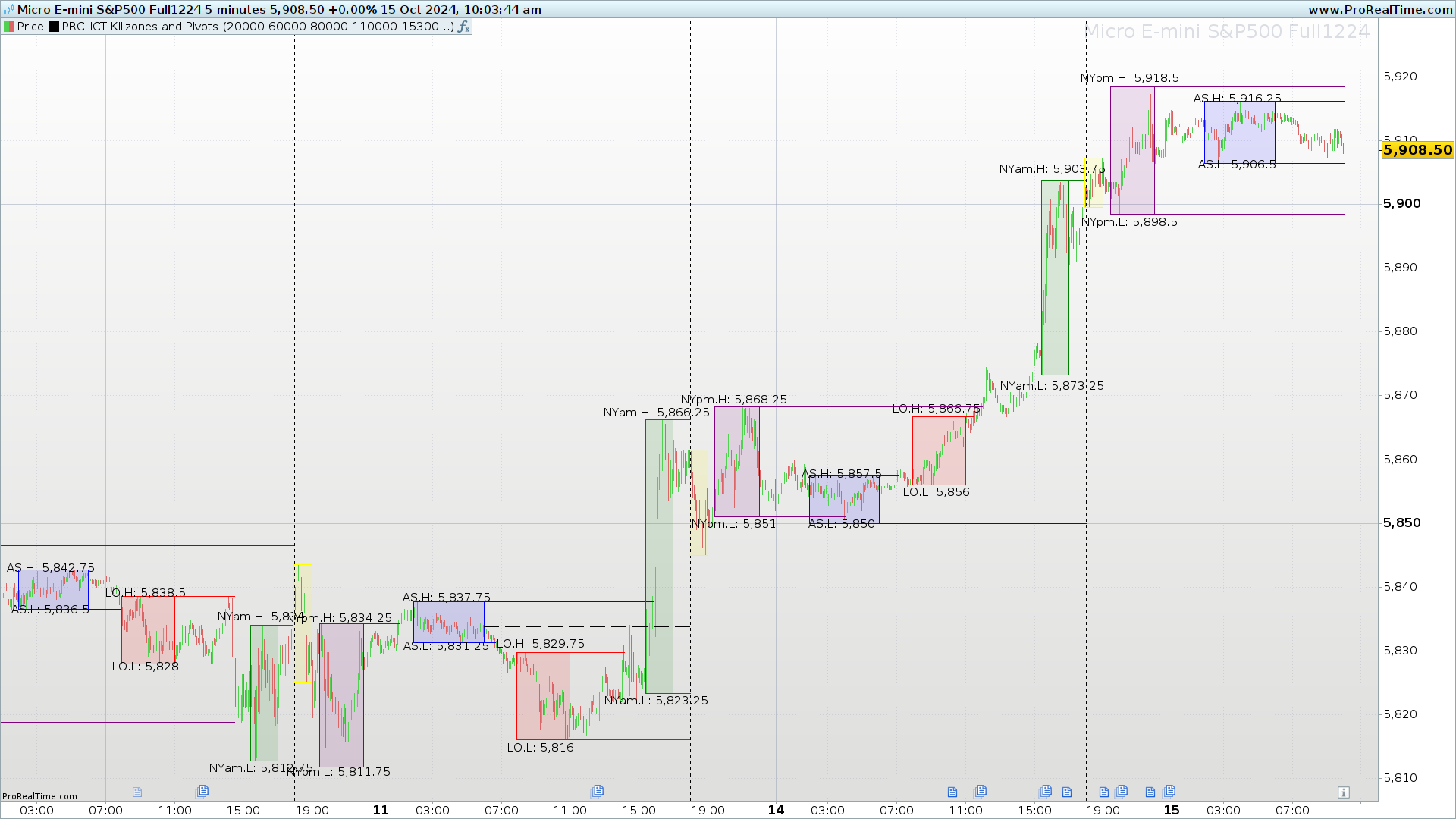
Task: Click the candlestick chart icon in title bar
Action: pyautogui.click(x=8, y=10)
